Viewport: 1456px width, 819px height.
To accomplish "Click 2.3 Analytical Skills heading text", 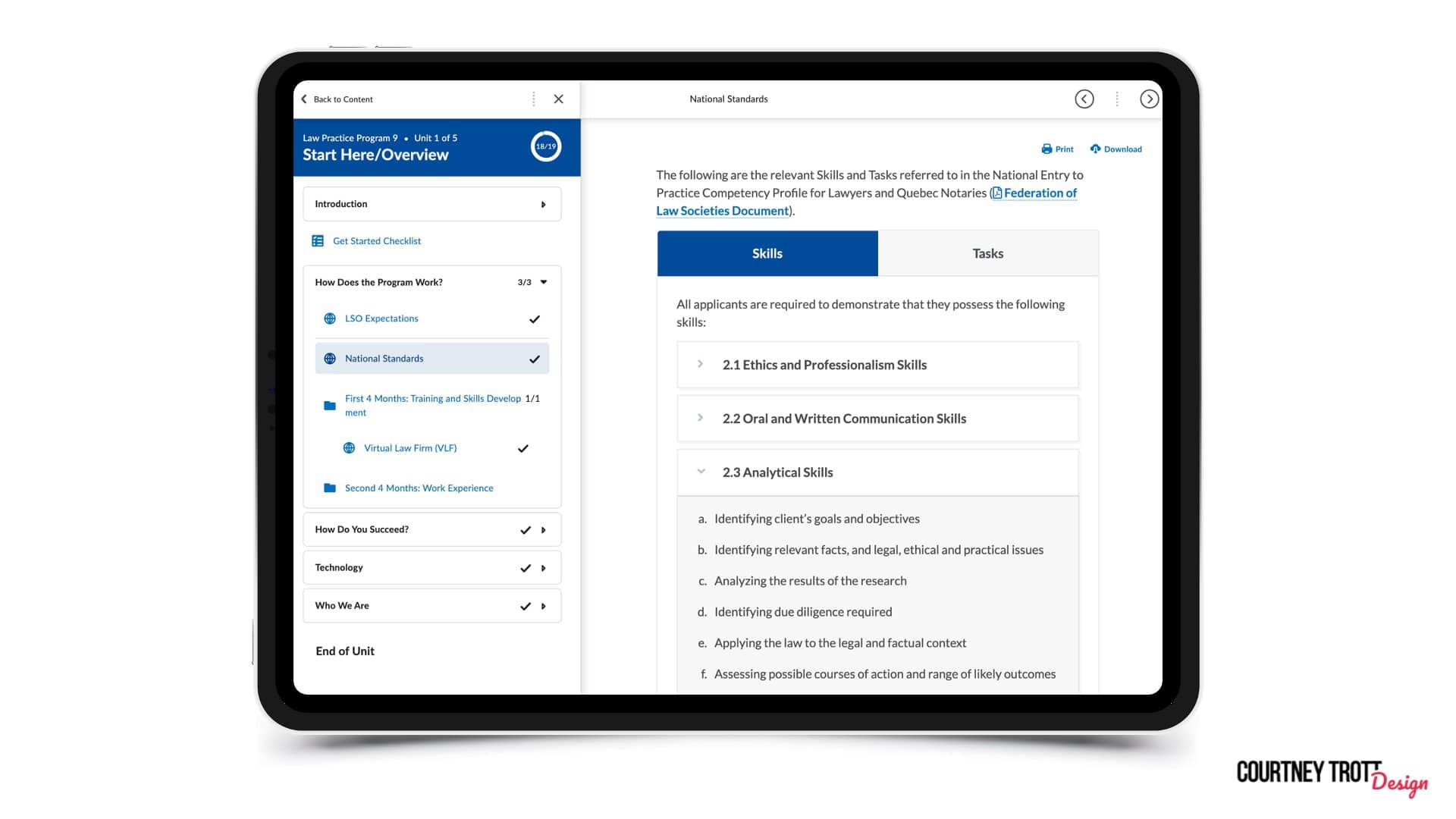I will (x=778, y=472).
